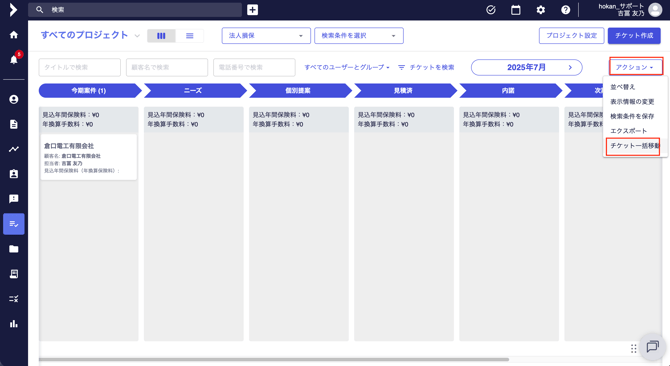Select the highlighted ticket checklist icon in sidebar
Screen dimensions: 670x366
14,224
